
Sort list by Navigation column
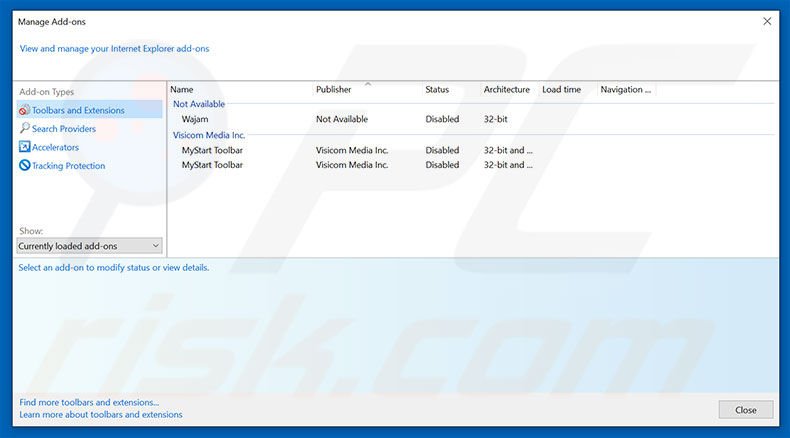coord(626,89)
